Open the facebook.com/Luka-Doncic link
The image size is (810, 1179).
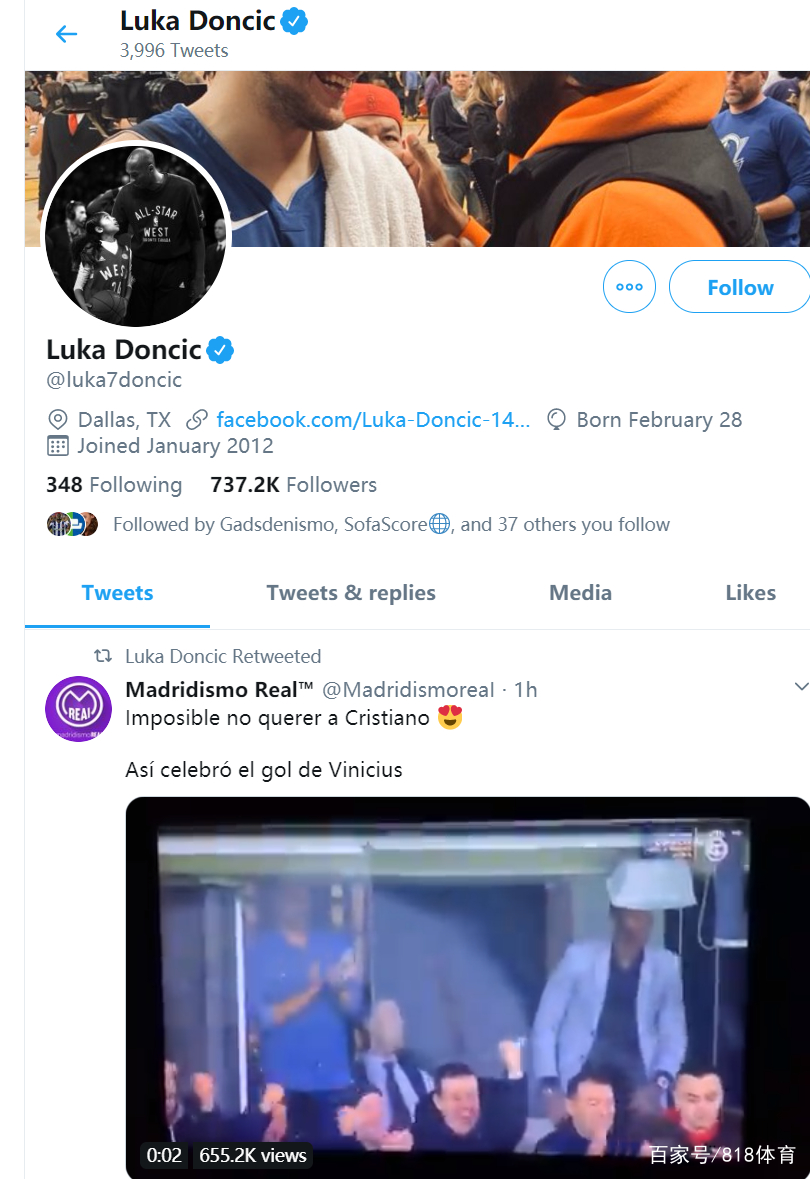pos(373,420)
